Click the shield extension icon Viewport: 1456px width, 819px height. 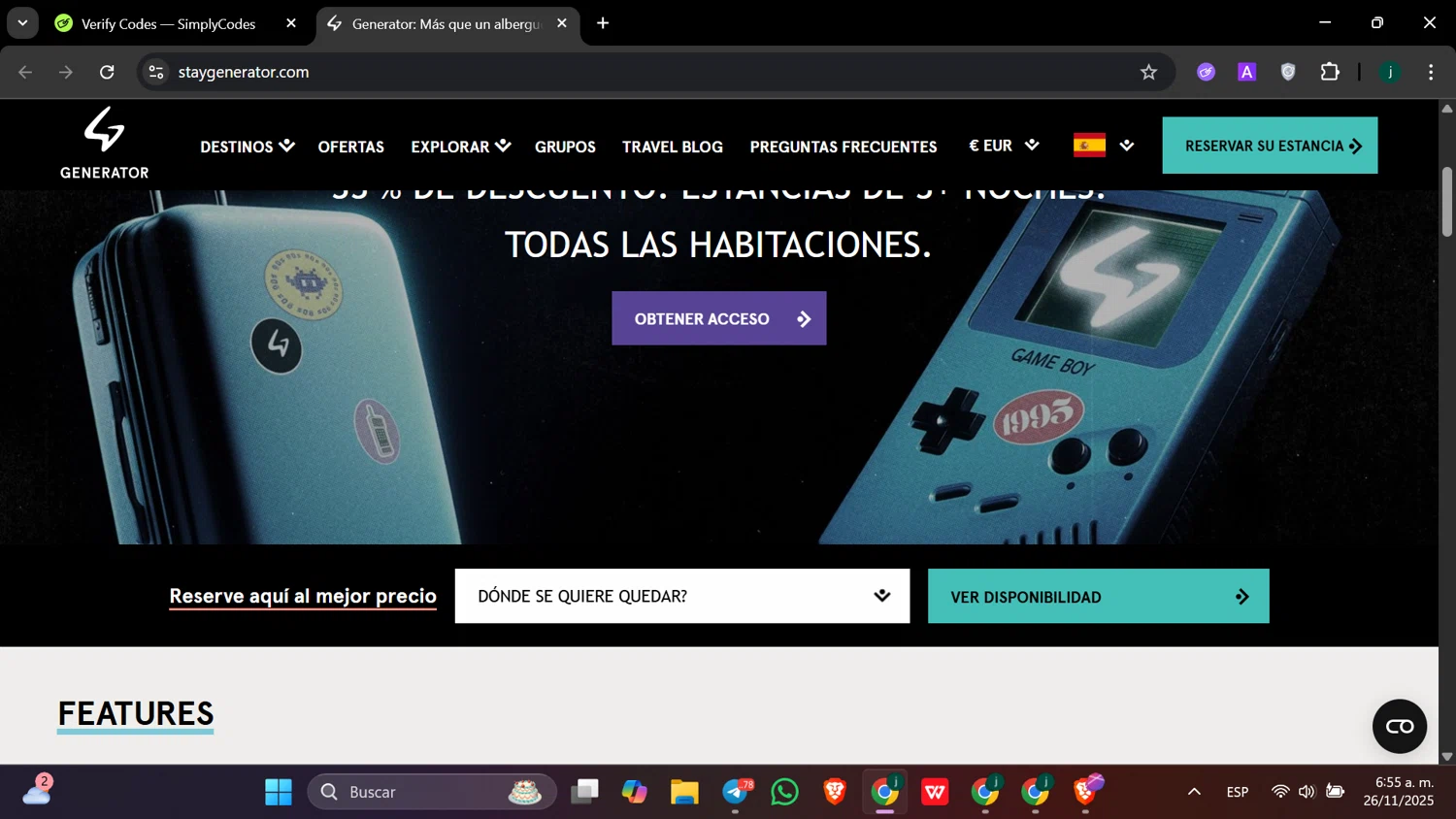pos(1288,72)
